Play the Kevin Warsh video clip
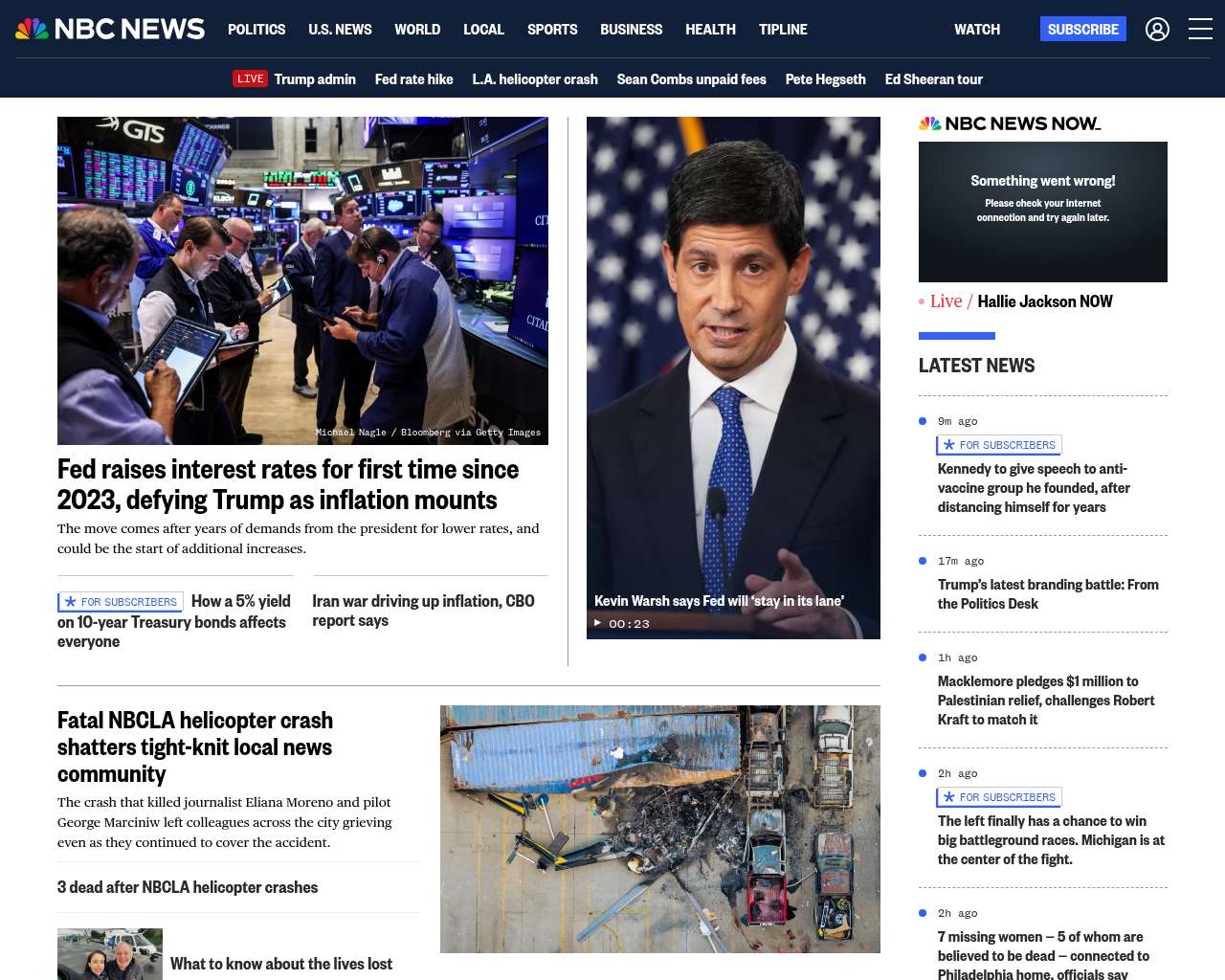Screen dimensions: 1225x980 [x=597, y=623]
